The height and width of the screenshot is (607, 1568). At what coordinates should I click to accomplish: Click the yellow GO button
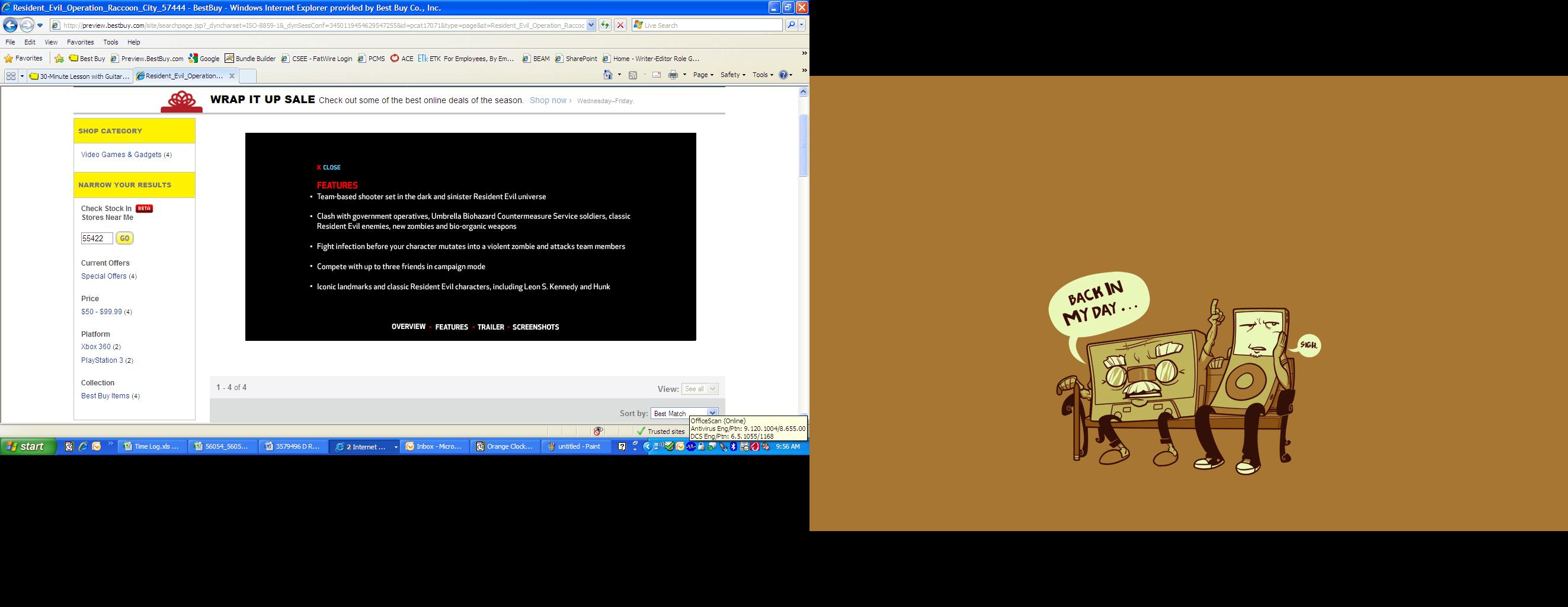tap(125, 238)
